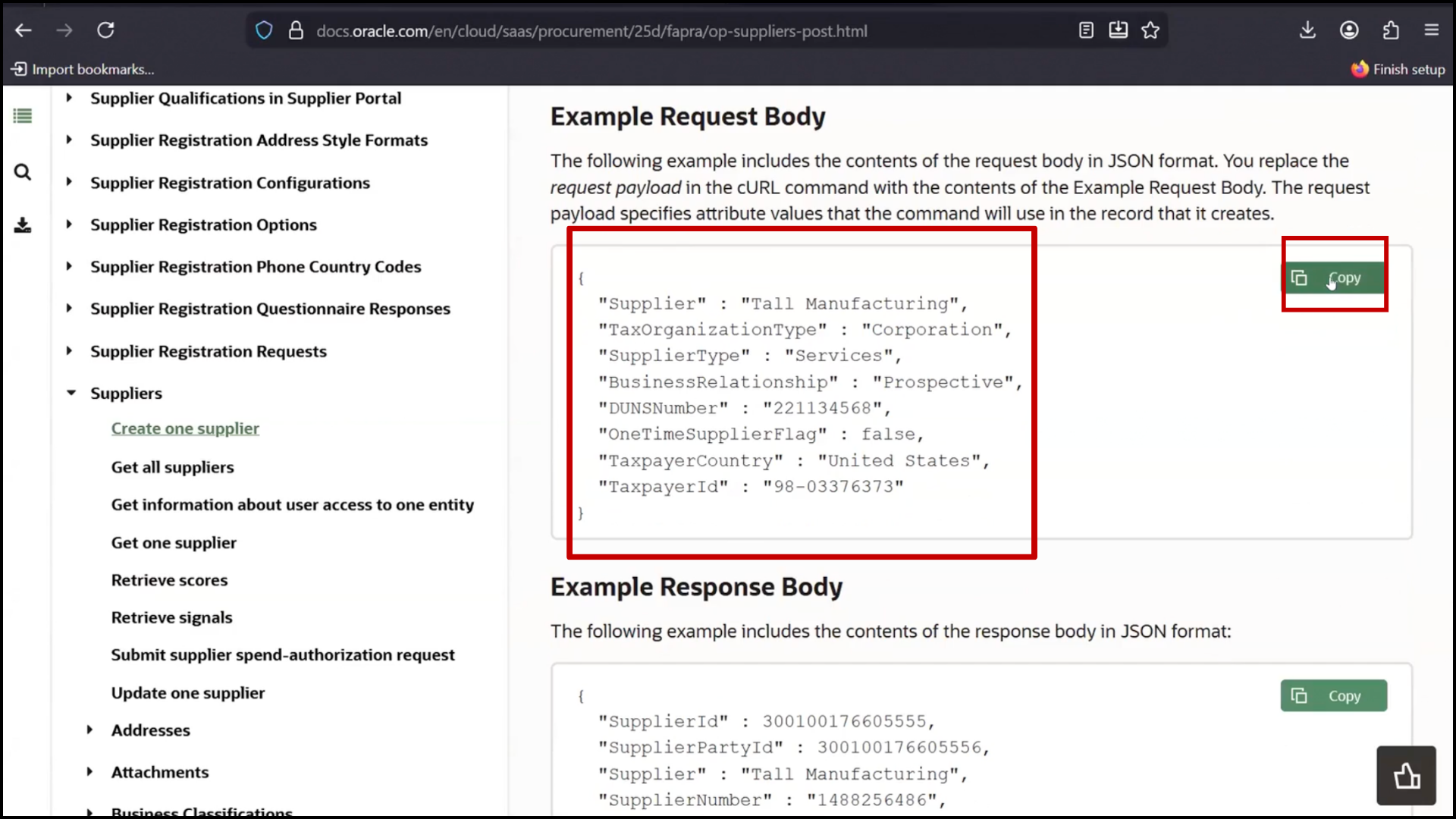The width and height of the screenshot is (1456, 819).
Task: Click the Firefox Finish setup icon
Action: tap(1360, 69)
